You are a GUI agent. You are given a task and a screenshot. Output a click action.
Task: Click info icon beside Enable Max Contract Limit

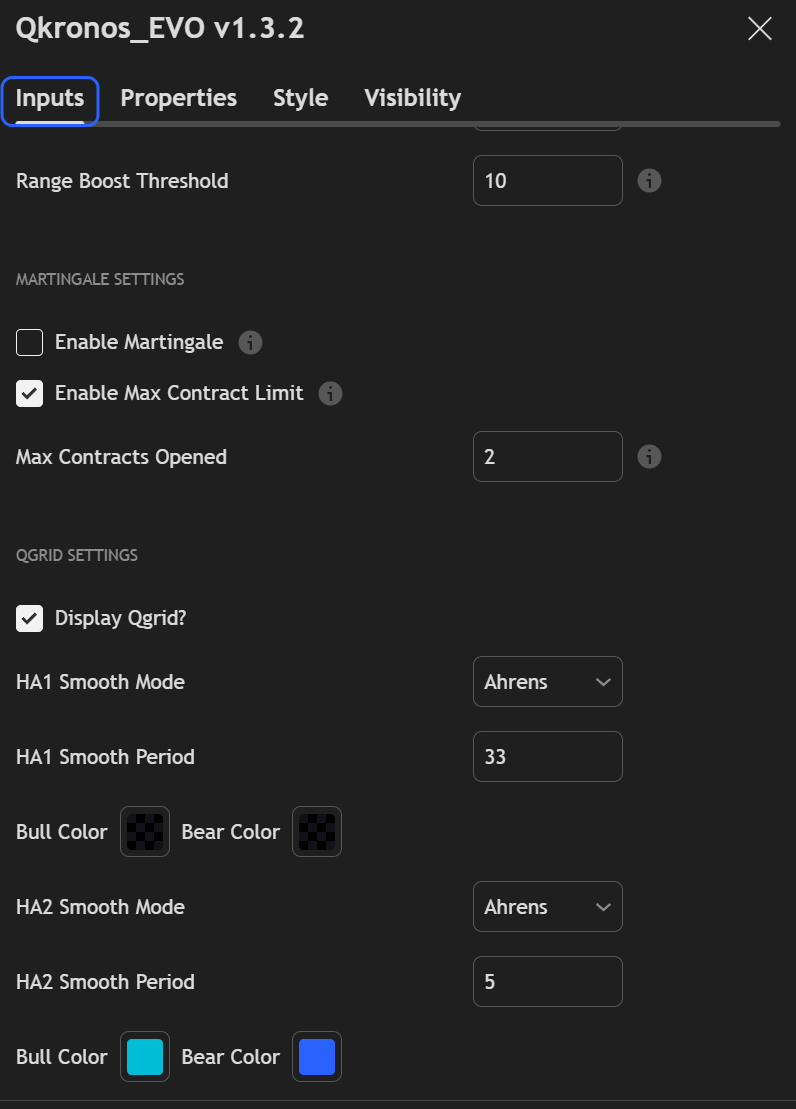pyautogui.click(x=330, y=394)
